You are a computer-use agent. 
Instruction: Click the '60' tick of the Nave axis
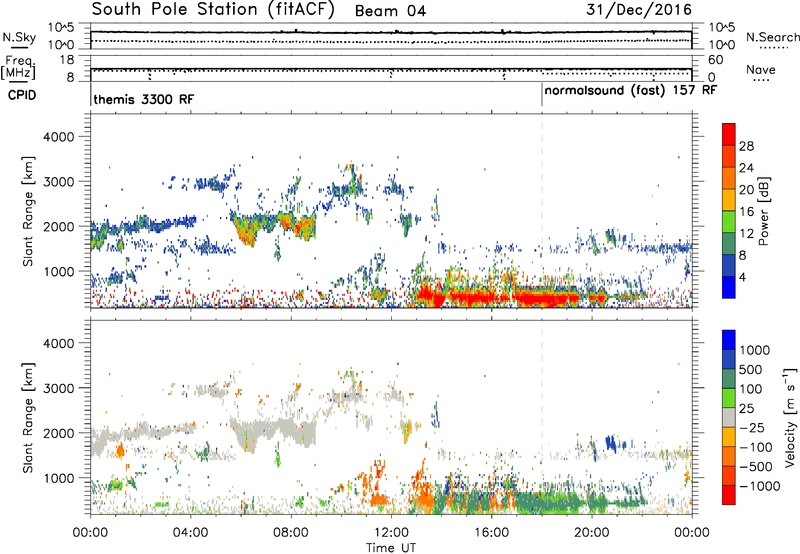(x=716, y=60)
